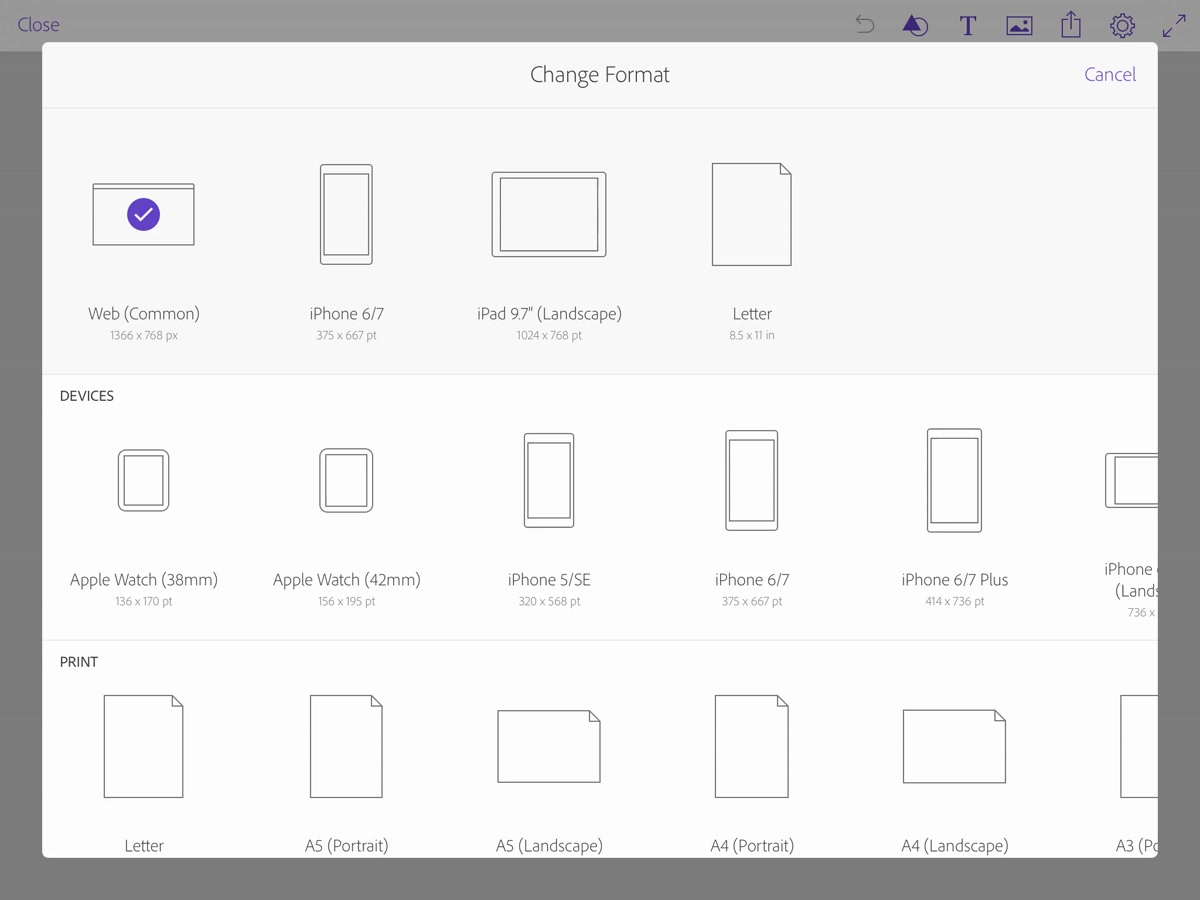The width and height of the screenshot is (1200, 900).
Task: Open the shapes tool icon
Action: 915,25
